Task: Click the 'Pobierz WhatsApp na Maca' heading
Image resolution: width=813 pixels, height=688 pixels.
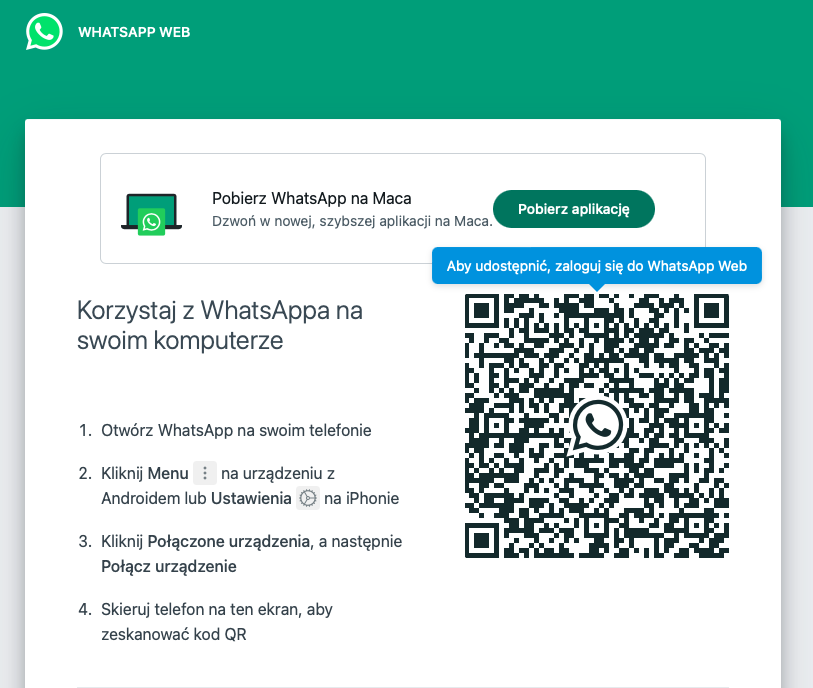Action: pos(312,198)
